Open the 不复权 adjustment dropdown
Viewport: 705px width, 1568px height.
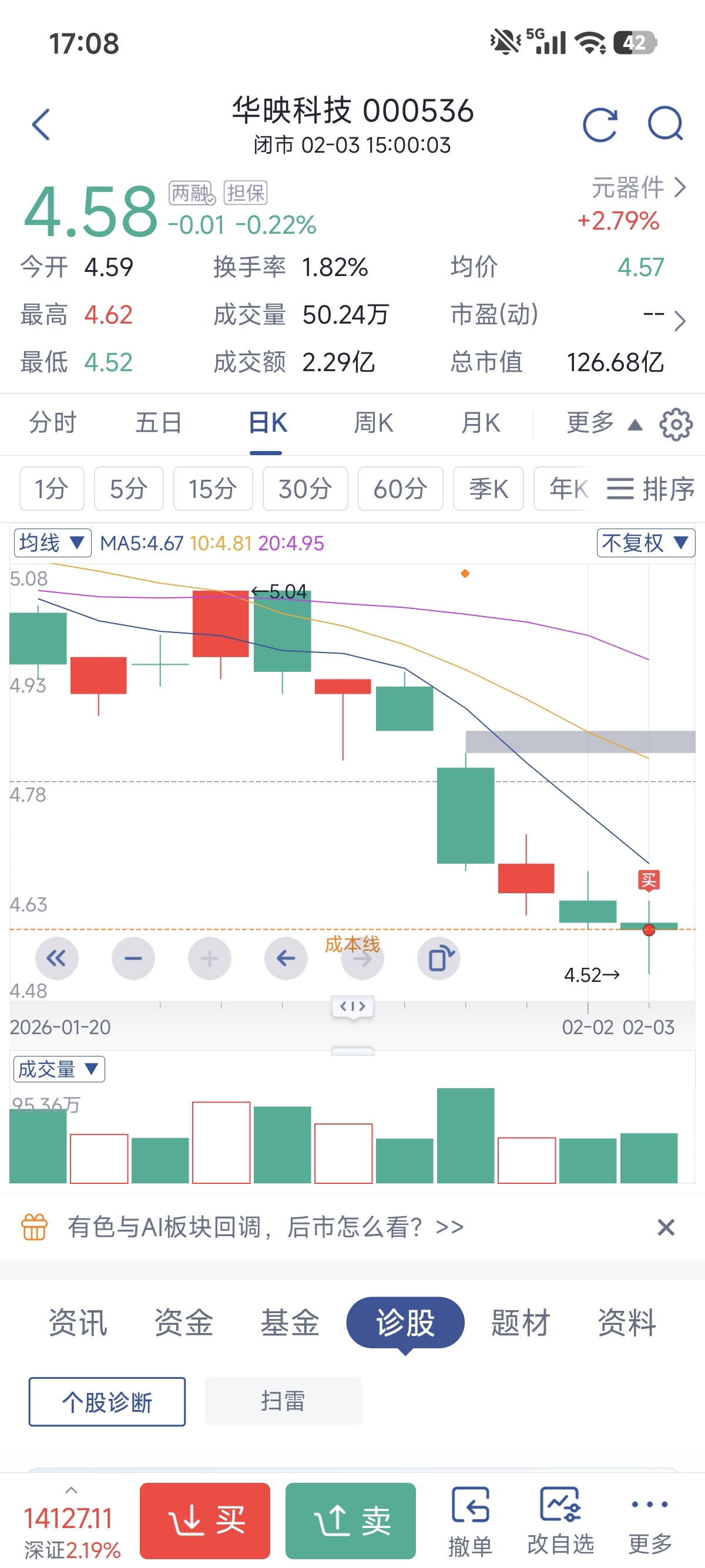pos(645,543)
